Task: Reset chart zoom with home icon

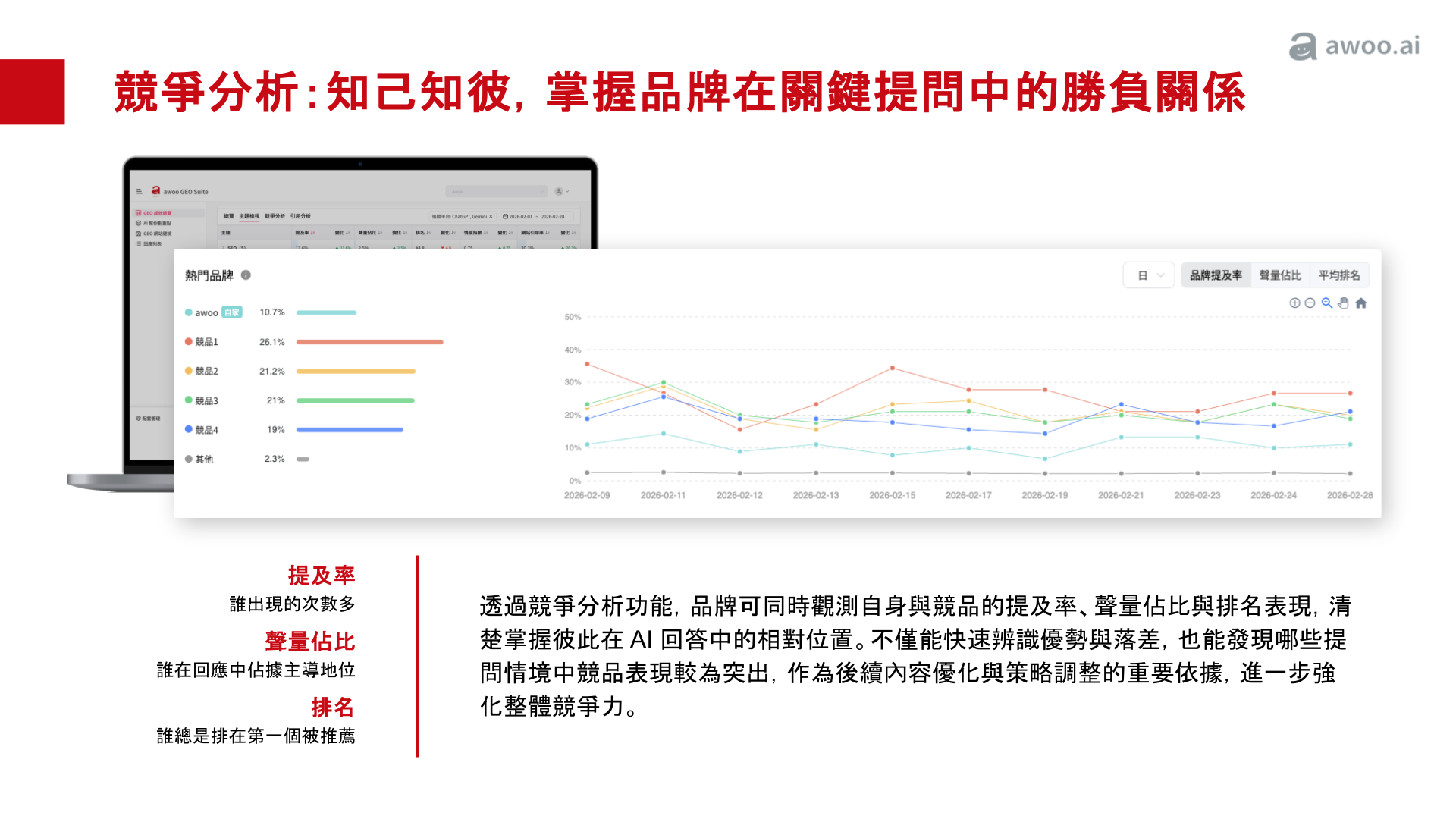Action: [x=1361, y=303]
